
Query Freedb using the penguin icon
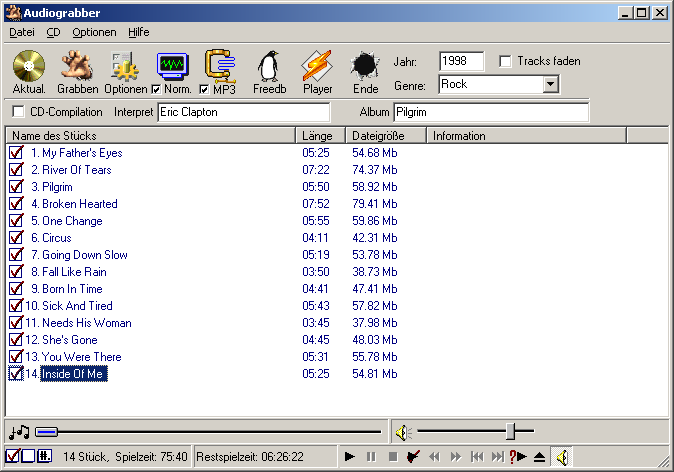coord(270,72)
